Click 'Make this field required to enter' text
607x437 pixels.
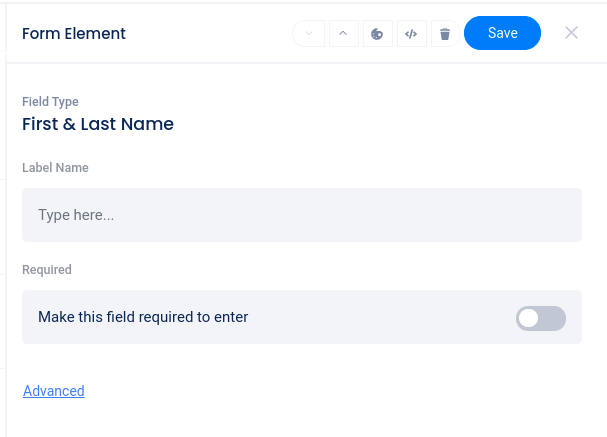click(143, 317)
